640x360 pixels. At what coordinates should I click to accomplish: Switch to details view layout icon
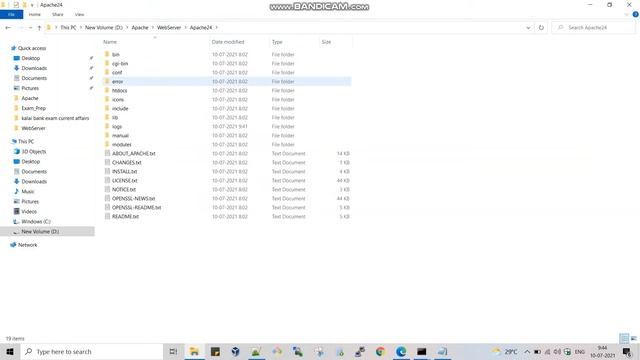pyautogui.click(x=624, y=338)
